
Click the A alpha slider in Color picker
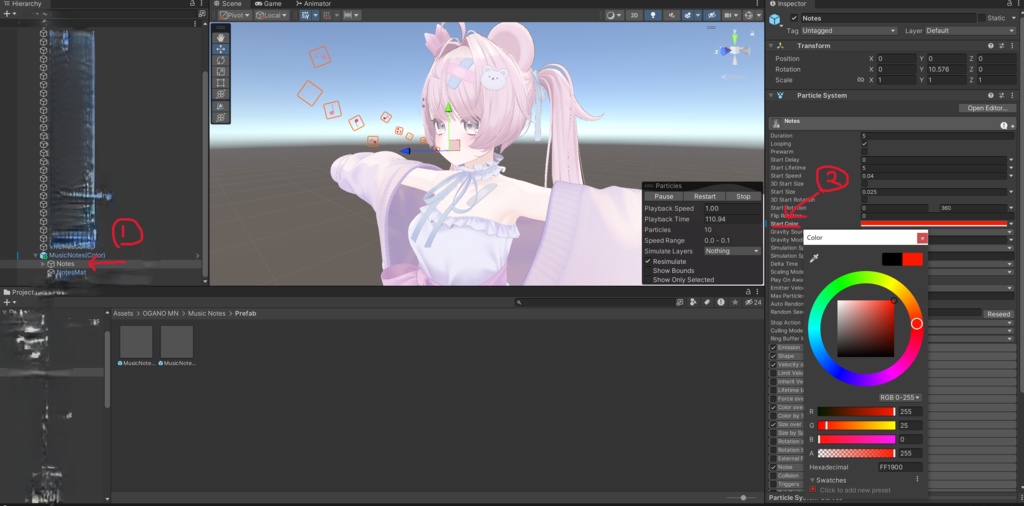tap(856, 453)
